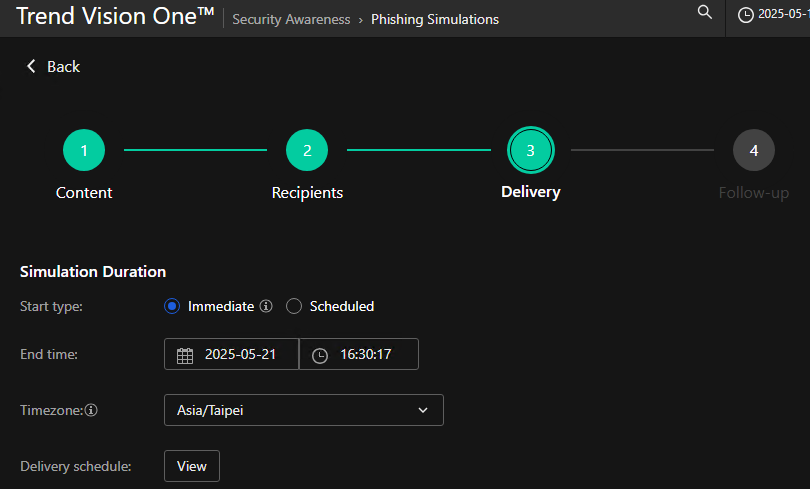Go to step 1 Content circle
Screen dimensions: 810x489
[x=84, y=150]
